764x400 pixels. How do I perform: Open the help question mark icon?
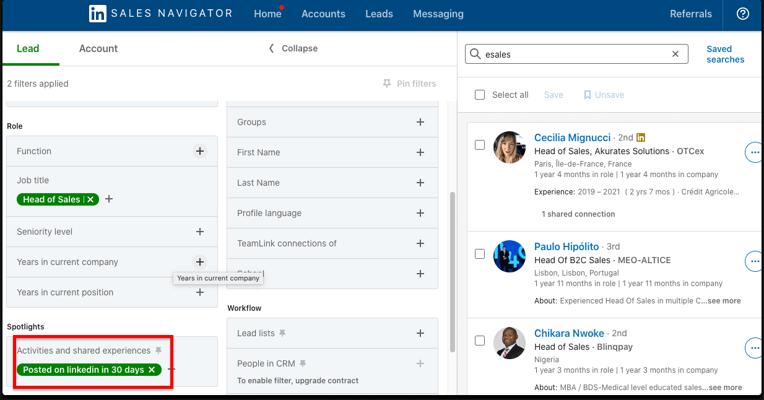[x=742, y=14]
